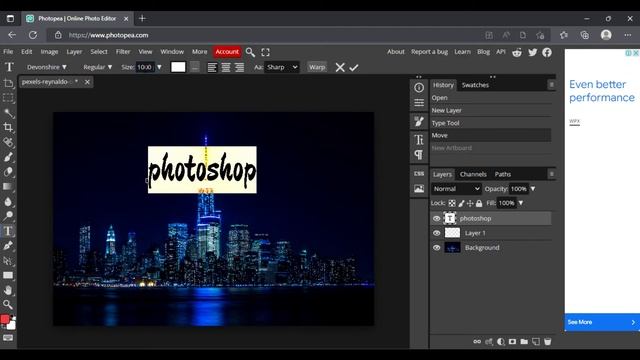Screen dimensions: 640x360
Task: Switch to the Swatches tab
Action: pyautogui.click(x=475, y=85)
